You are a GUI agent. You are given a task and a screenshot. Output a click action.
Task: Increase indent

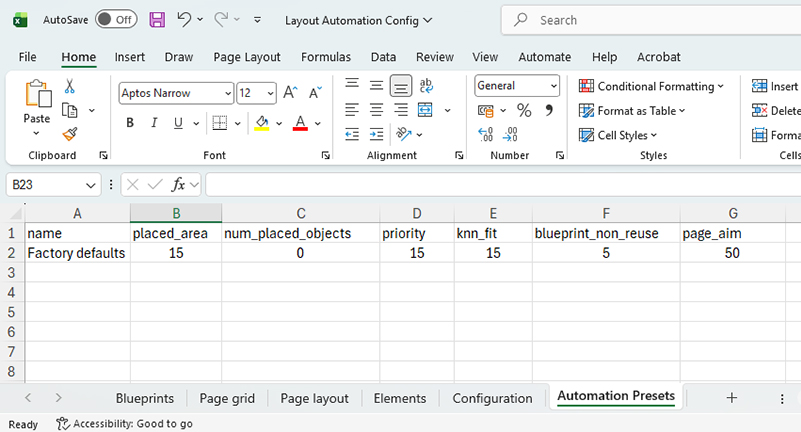pyautogui.click(x=376, y=134)
